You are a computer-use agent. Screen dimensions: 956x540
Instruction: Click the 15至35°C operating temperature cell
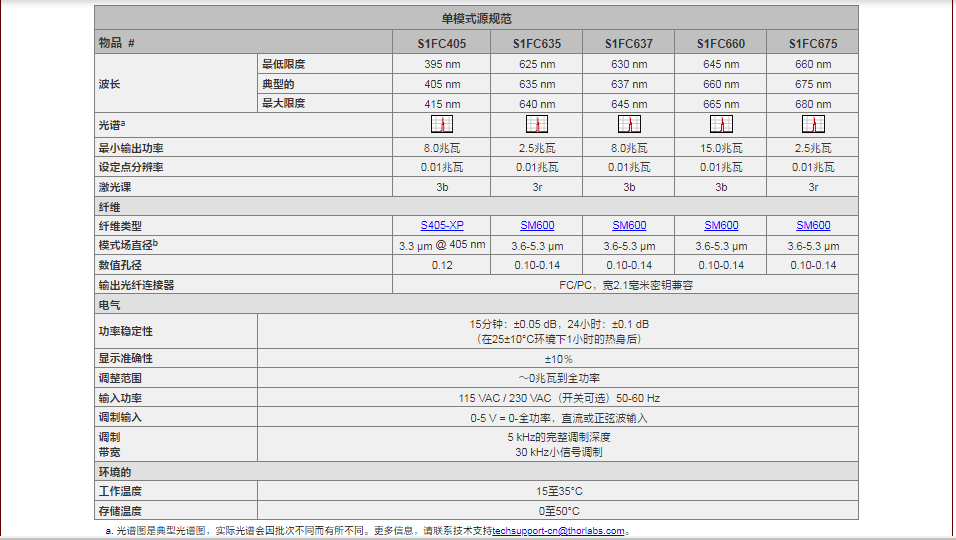(558, 491)
